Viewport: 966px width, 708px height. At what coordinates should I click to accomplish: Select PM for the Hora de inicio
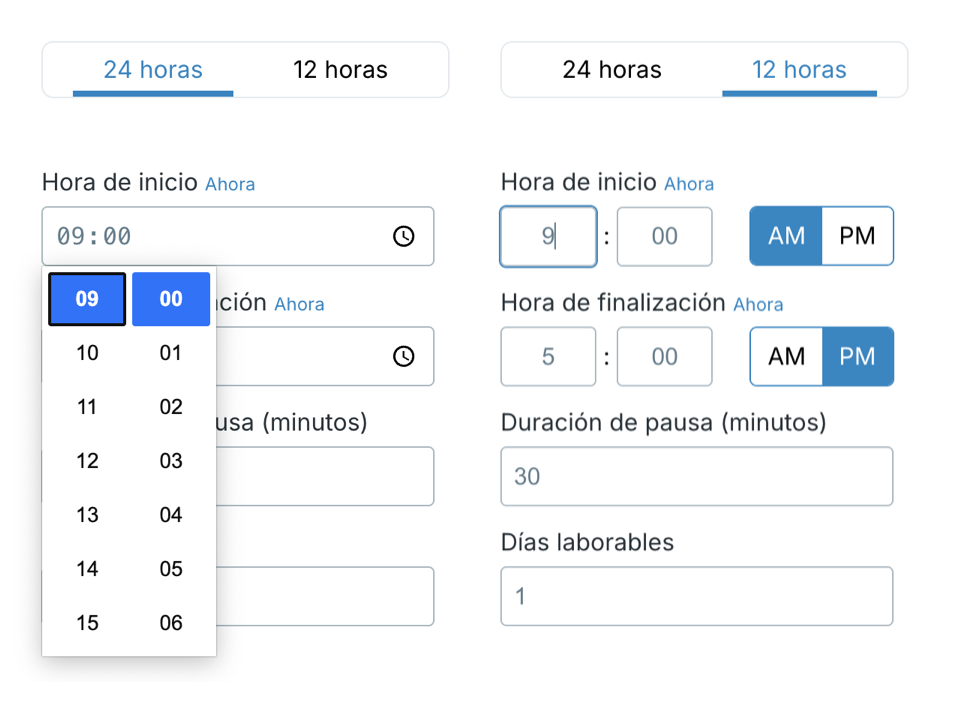857,236
